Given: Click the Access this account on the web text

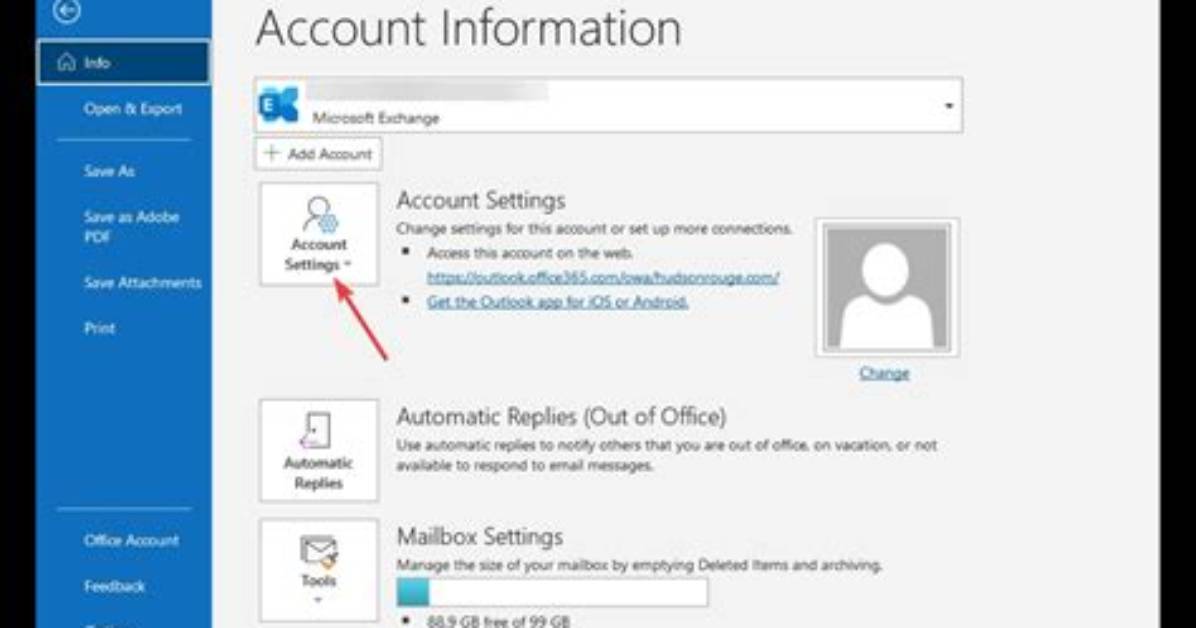Looking at the screenshot, I should pos(530,253).
